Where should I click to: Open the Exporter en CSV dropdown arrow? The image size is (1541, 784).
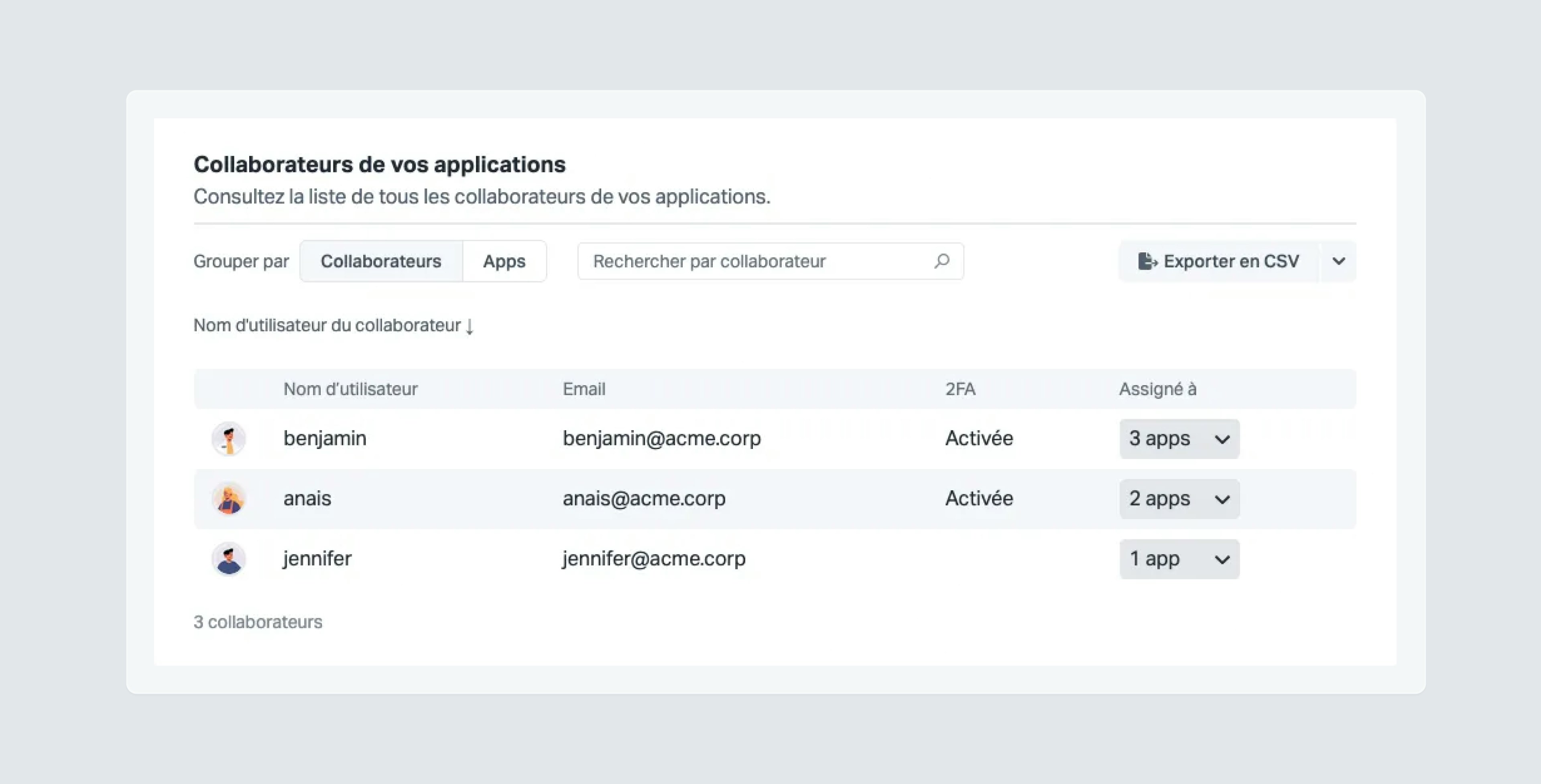(x=1339, y=261)
